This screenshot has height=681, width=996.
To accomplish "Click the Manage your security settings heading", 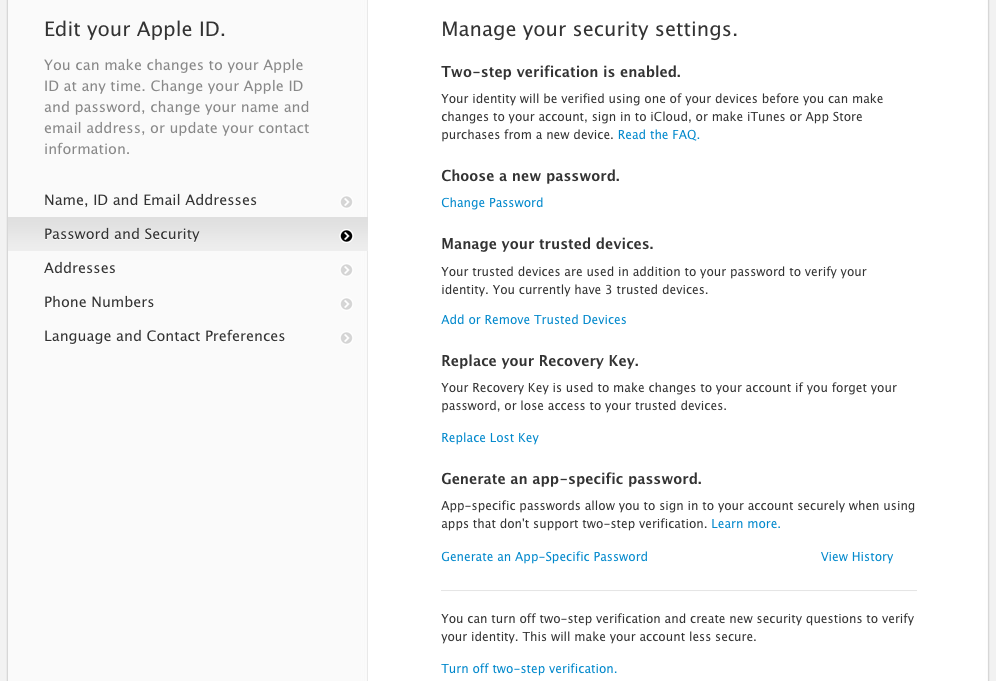I will click(589, 30).
